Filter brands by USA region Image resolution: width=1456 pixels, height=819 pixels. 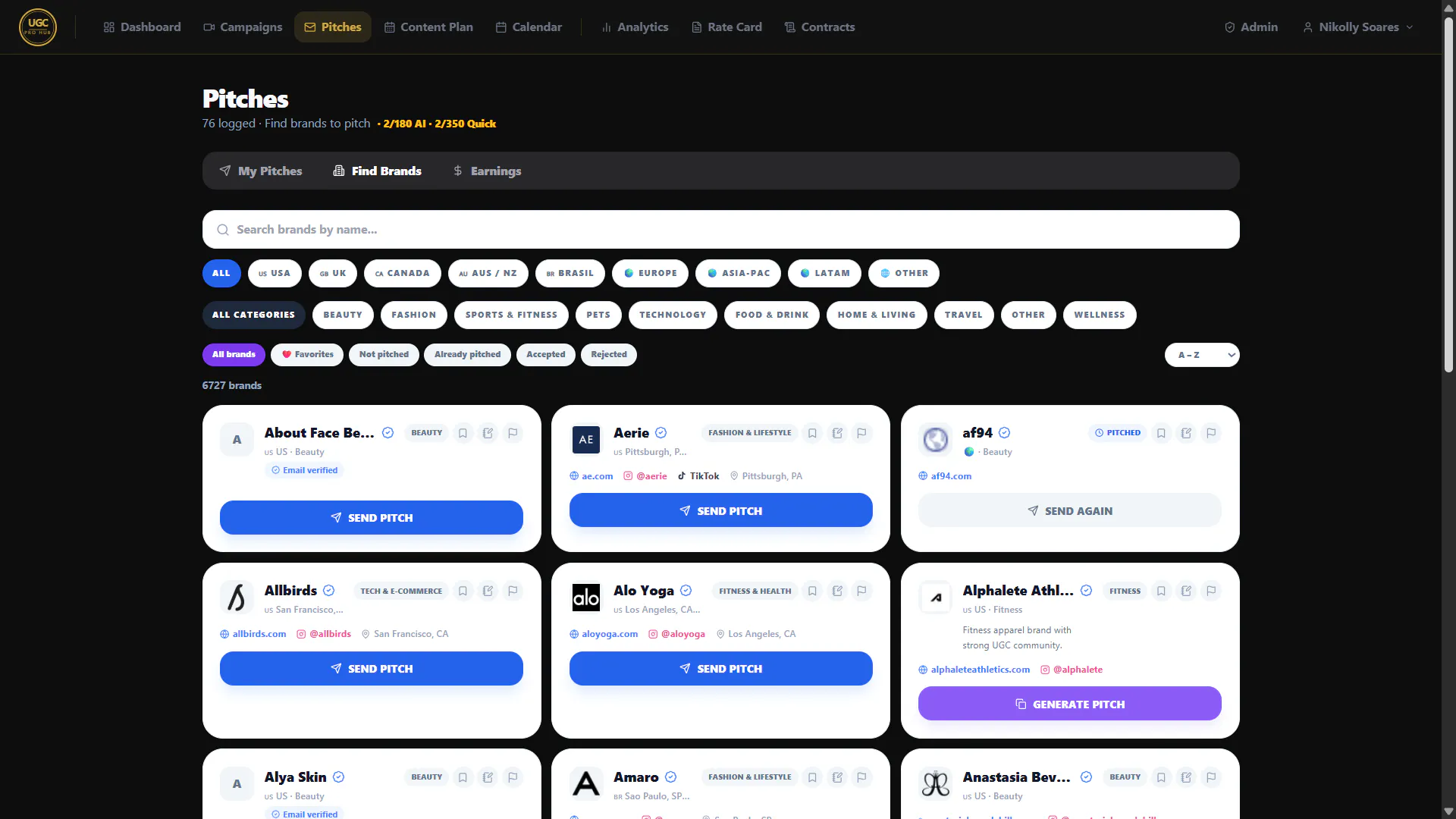[x=275, y=274]
